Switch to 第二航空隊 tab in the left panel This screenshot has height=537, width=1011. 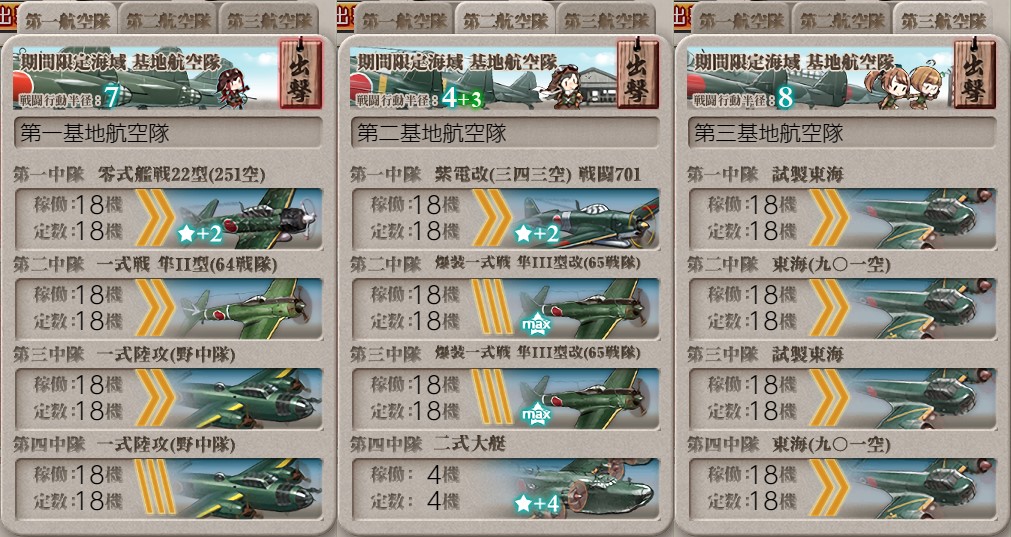[x=168, y=19]
